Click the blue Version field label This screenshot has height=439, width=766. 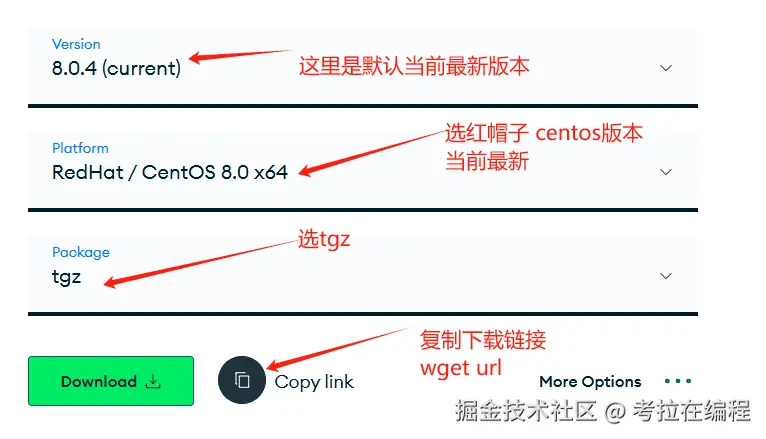tap(76, 44)
